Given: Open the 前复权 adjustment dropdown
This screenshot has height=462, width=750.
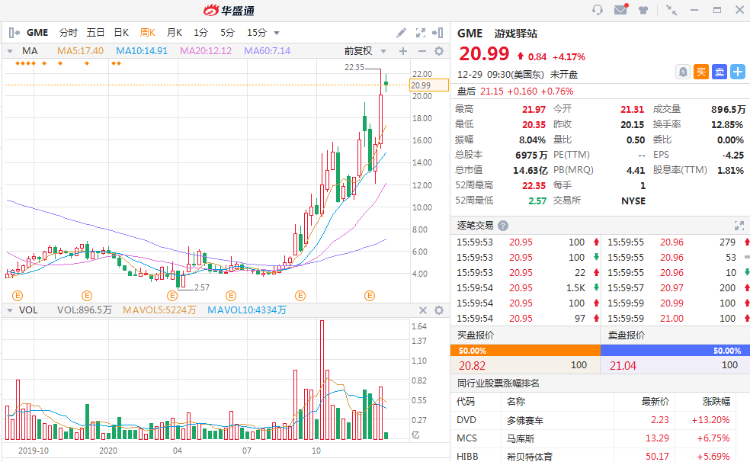Looking at the screenshot, I should coord(365,51).
